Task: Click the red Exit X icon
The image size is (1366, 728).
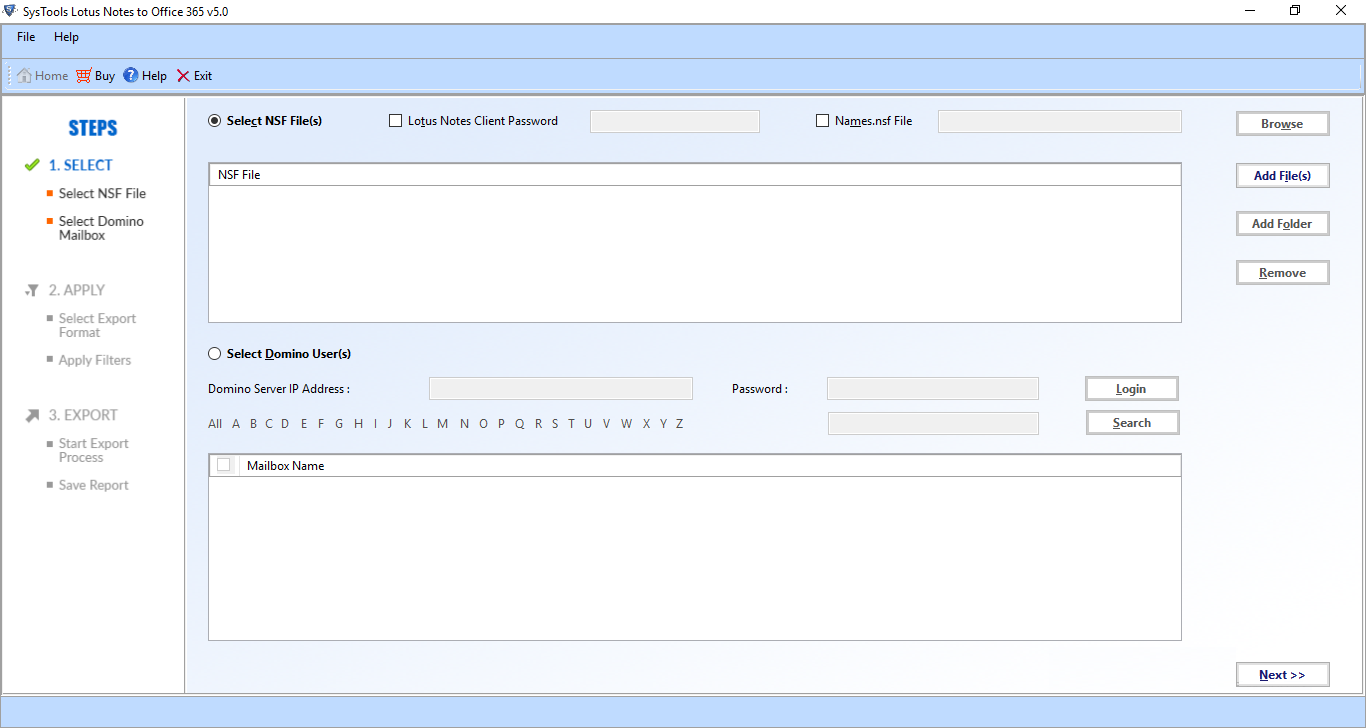Action: tap(183, 76)
